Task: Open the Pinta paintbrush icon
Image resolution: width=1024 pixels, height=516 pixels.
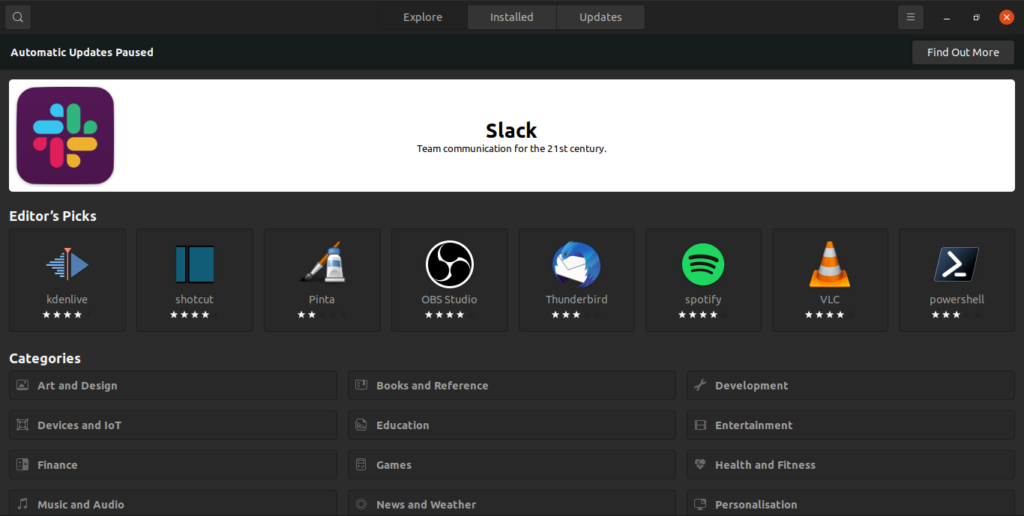Action: [x=322, y=263]
